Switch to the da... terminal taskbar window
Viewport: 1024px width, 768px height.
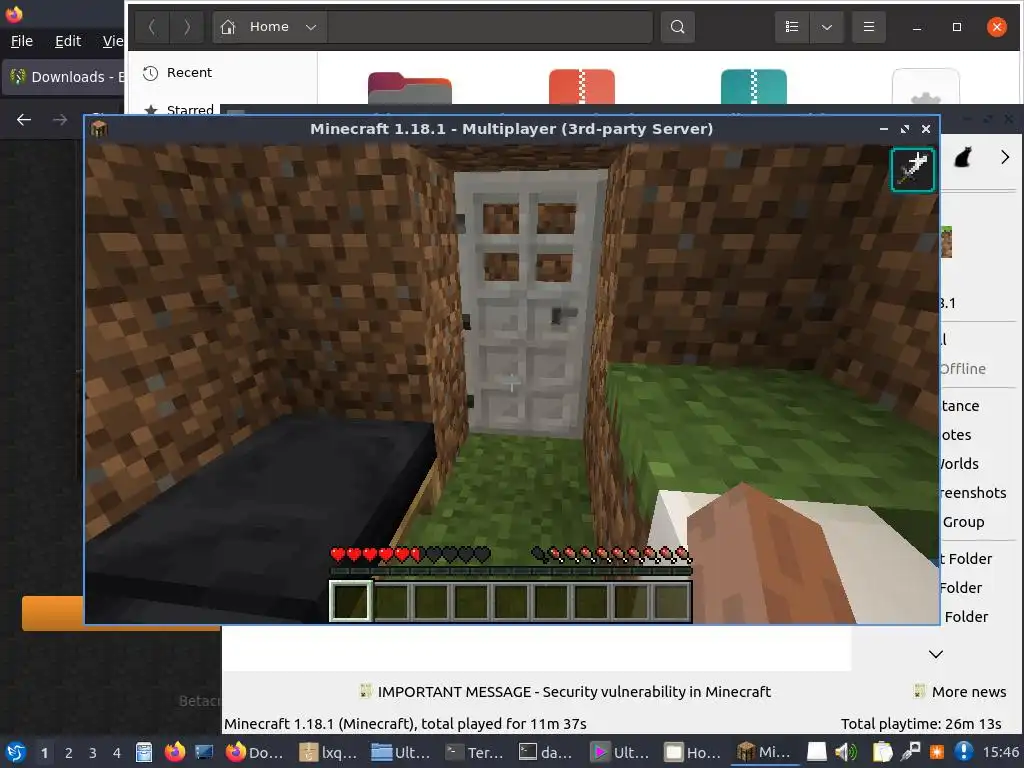tap(547, 752)
